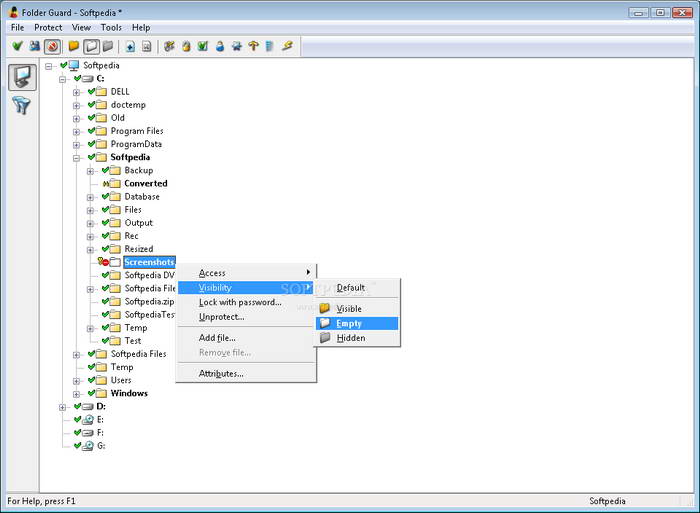
Task: Select the computer folders view sidebar icon
Action: [x=22, y=77]
